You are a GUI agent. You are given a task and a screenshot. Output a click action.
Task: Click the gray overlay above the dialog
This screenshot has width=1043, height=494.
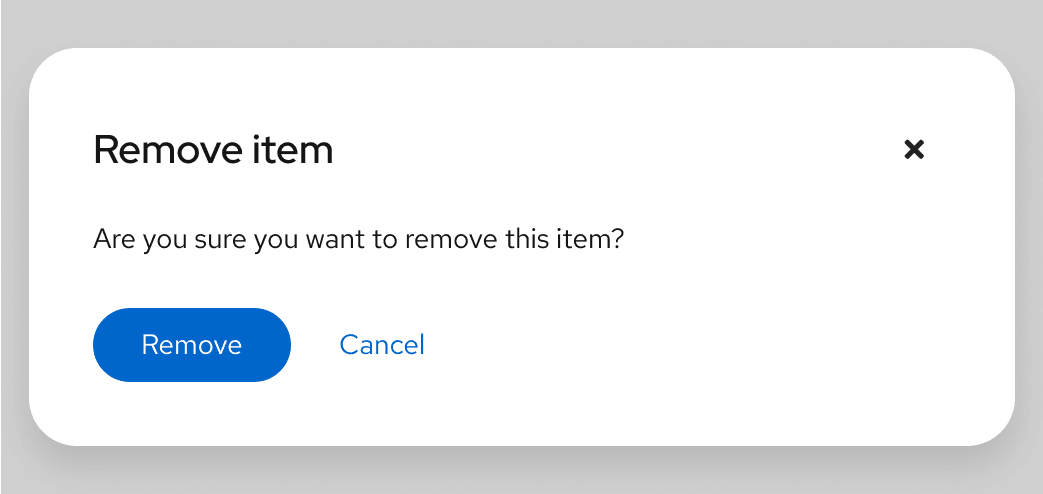[520, 22]
